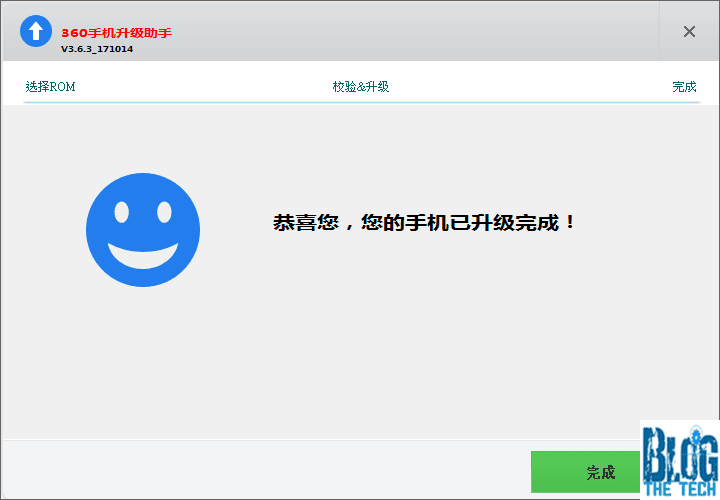This screenshot has width=720, height=500.
Task: Click the version label V3.6.3_171014
Action: point(97,48)
